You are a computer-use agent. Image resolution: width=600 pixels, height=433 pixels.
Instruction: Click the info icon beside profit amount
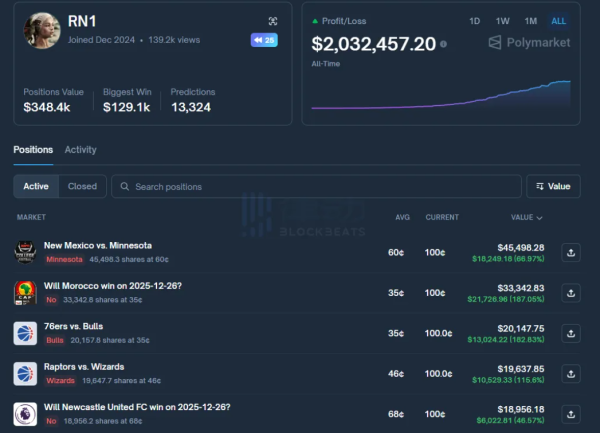[x=444, y=44]
